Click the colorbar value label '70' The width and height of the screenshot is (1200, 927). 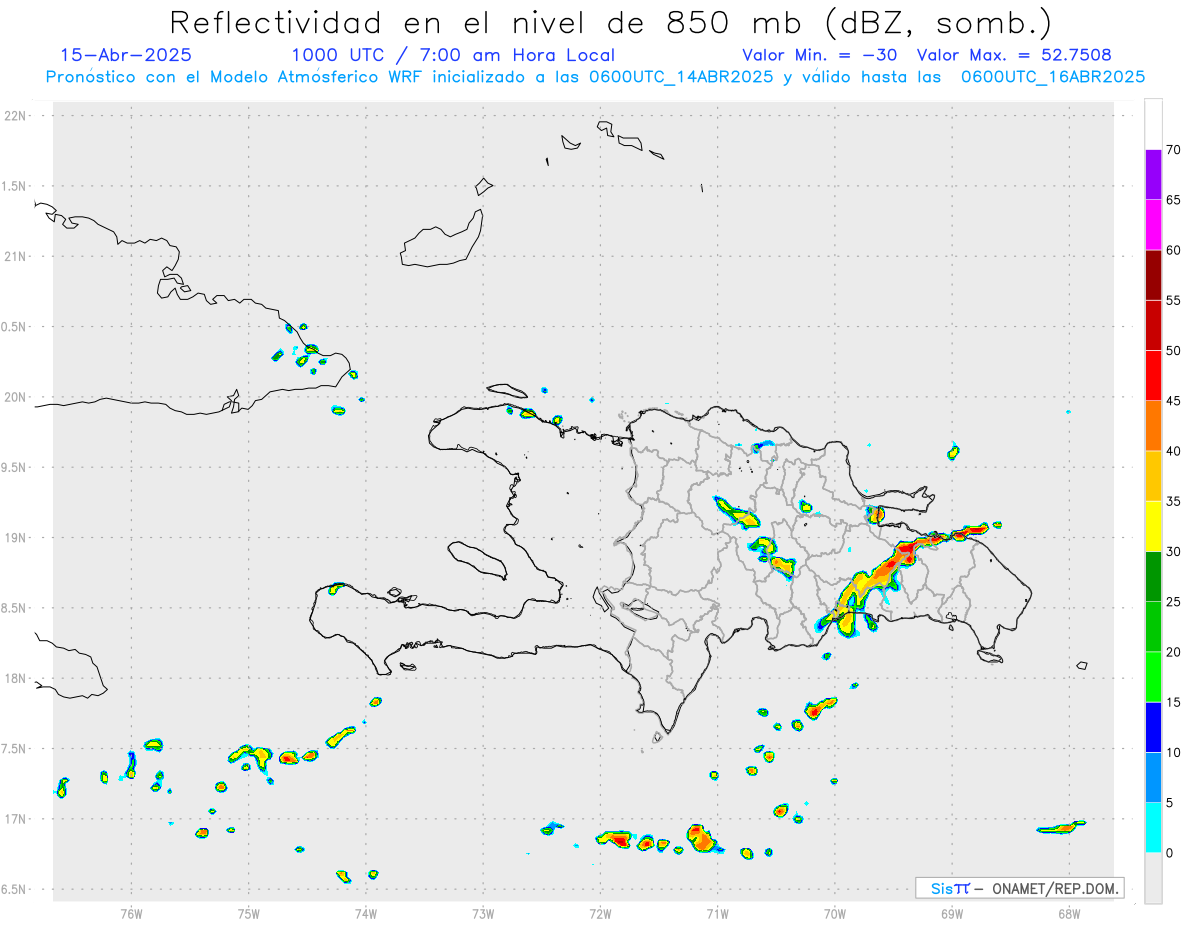tap(1174, 150)
